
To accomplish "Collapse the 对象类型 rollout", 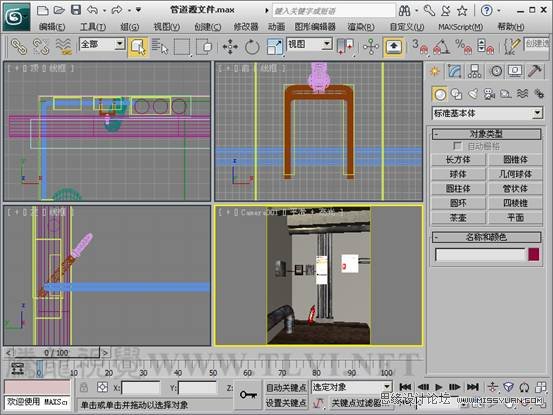I will 486,134.
